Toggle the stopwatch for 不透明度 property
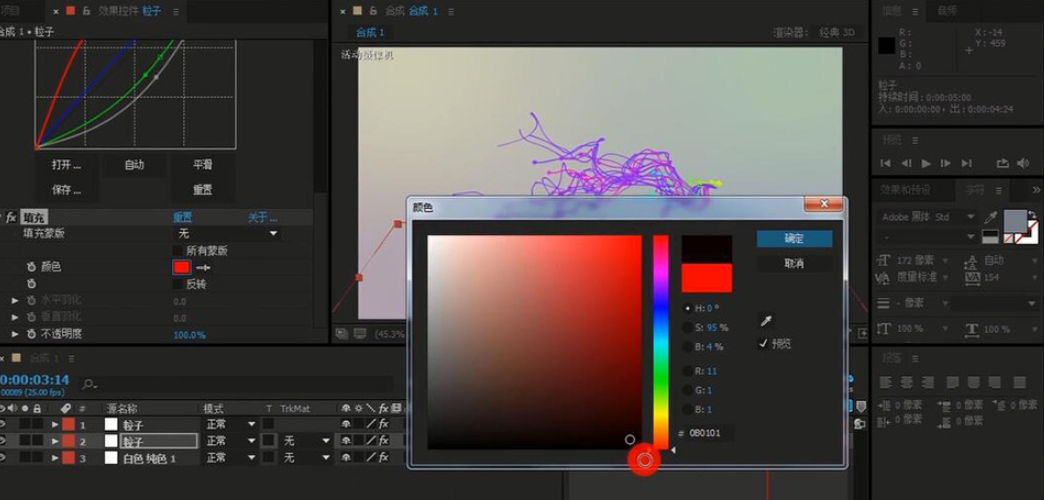The height and width of the screenshot is (500, 1044). 31,334
